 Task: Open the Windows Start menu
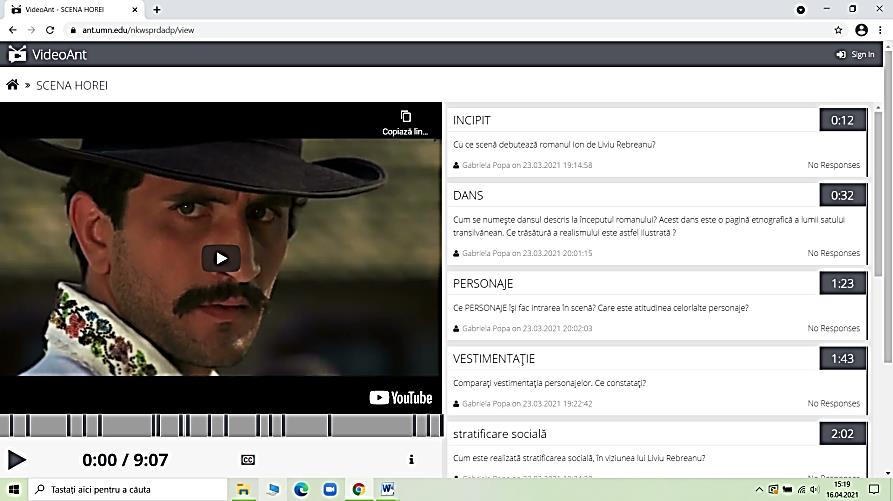[14, 490]
